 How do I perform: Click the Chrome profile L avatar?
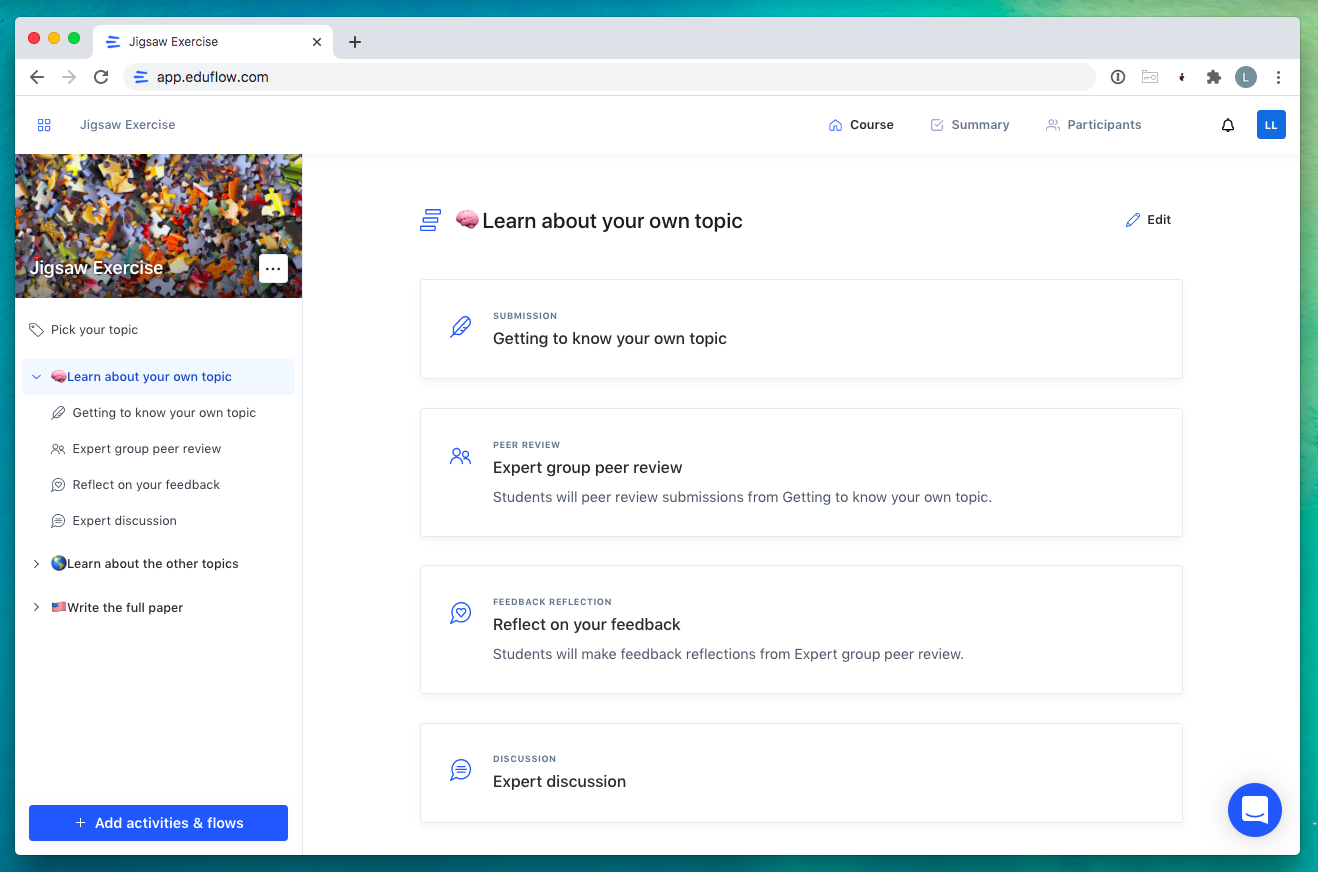(x=1246, y=77)
